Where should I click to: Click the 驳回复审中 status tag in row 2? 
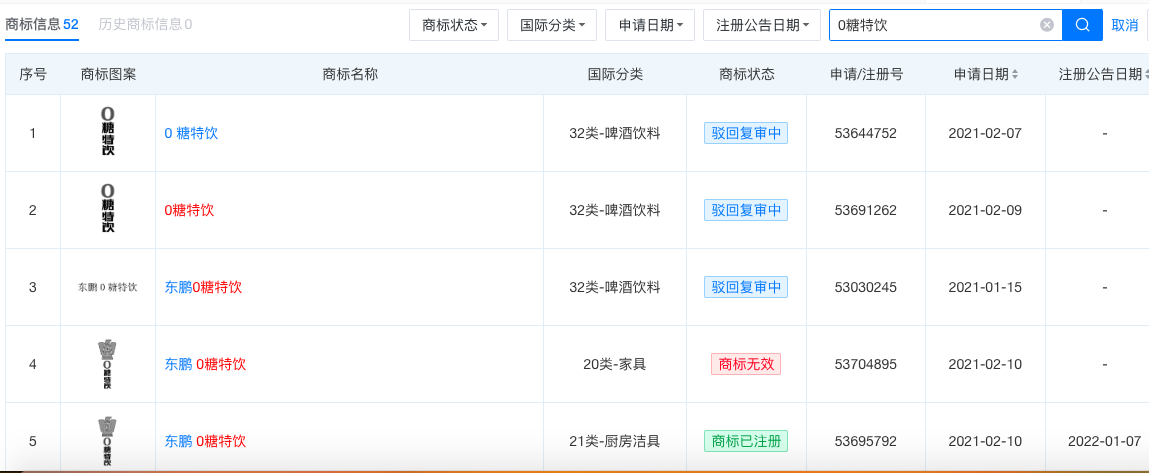[x=746, y=210]
